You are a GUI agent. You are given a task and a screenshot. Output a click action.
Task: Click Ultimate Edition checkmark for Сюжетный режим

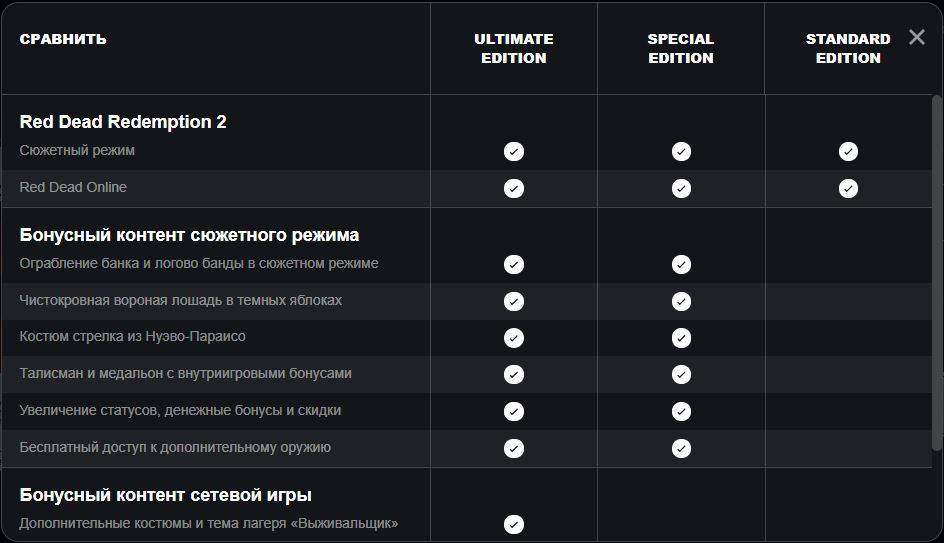(x=514, y=151)
